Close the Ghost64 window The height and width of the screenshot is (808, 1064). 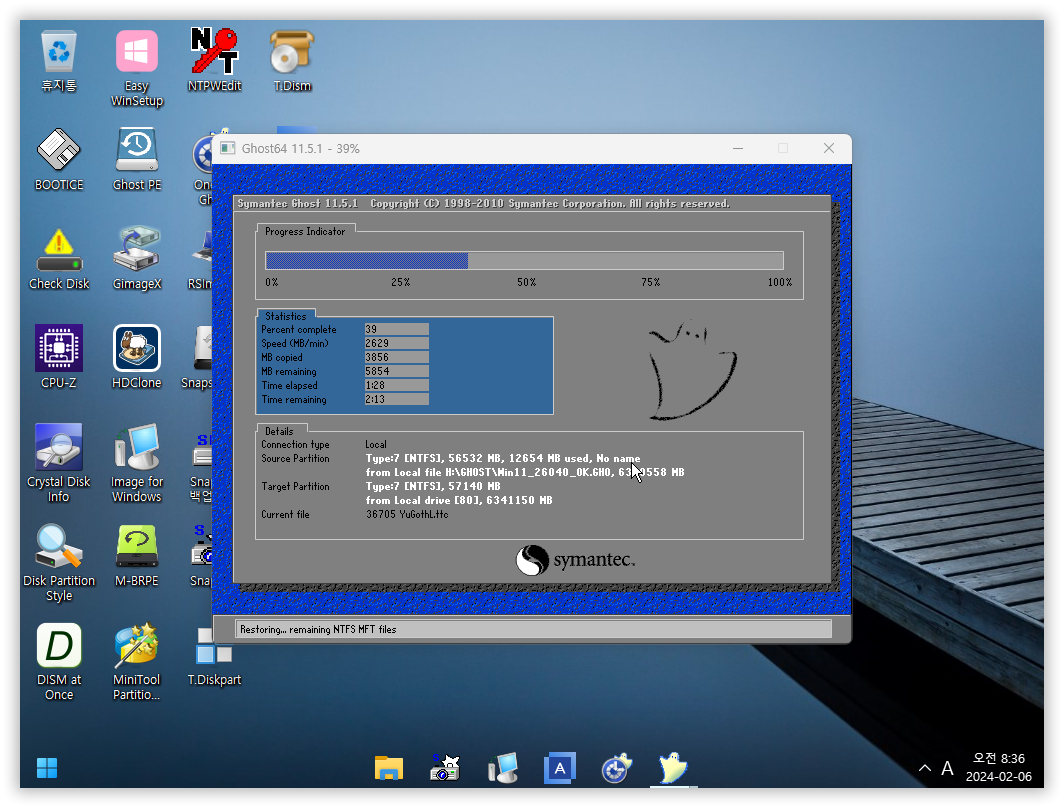(x=829, y=149)
